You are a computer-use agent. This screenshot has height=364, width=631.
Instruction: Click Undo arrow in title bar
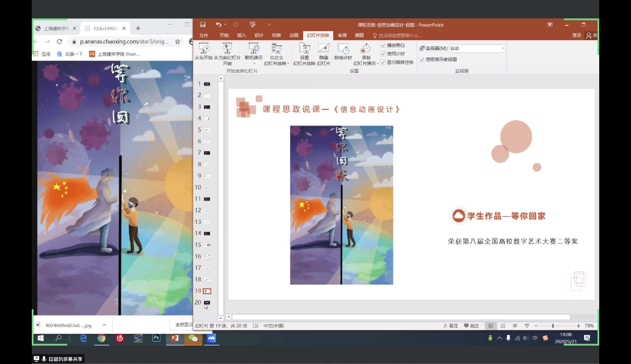coord(218,25)
